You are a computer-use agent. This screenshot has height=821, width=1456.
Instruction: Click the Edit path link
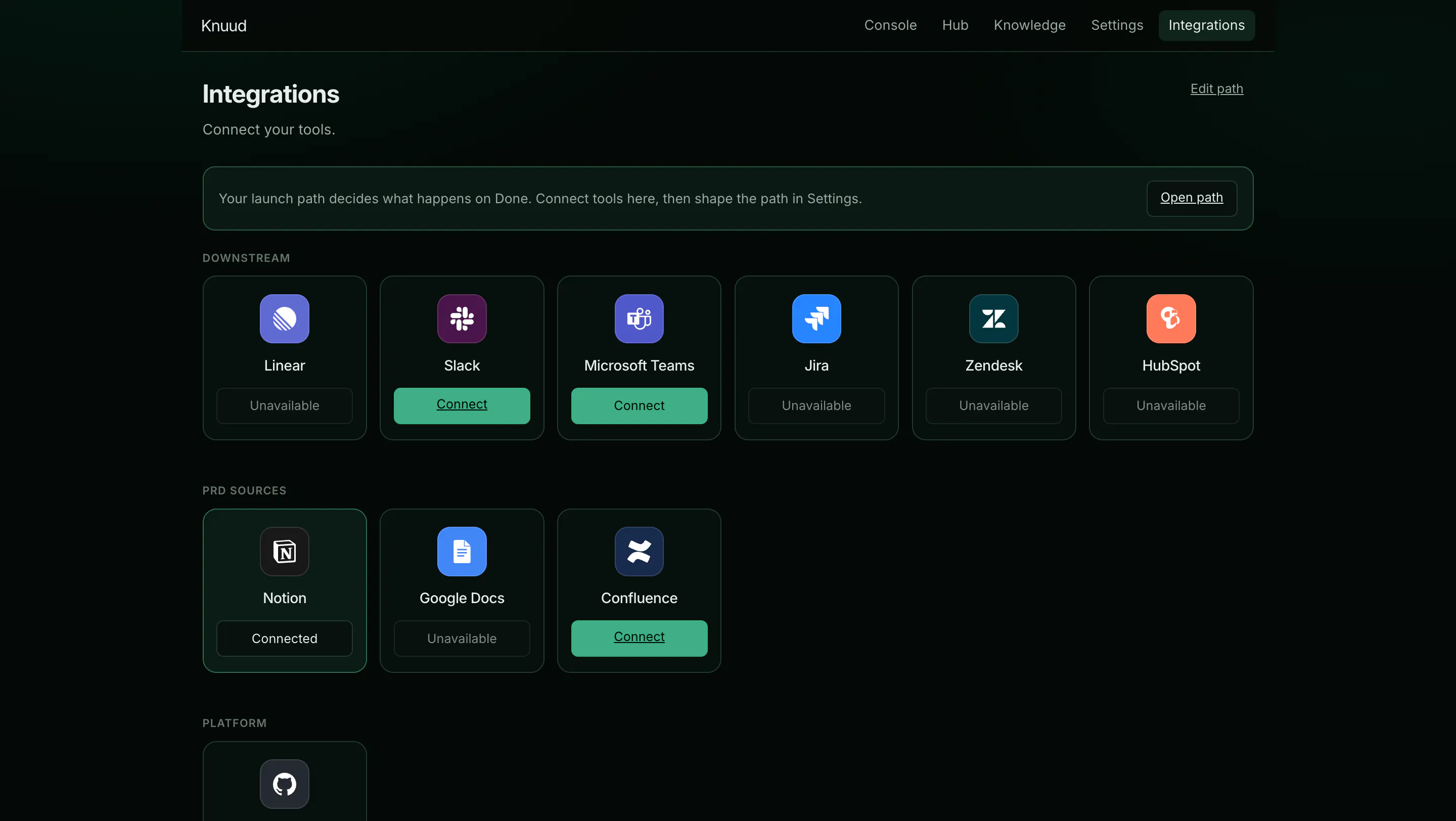click(1216, 88)
